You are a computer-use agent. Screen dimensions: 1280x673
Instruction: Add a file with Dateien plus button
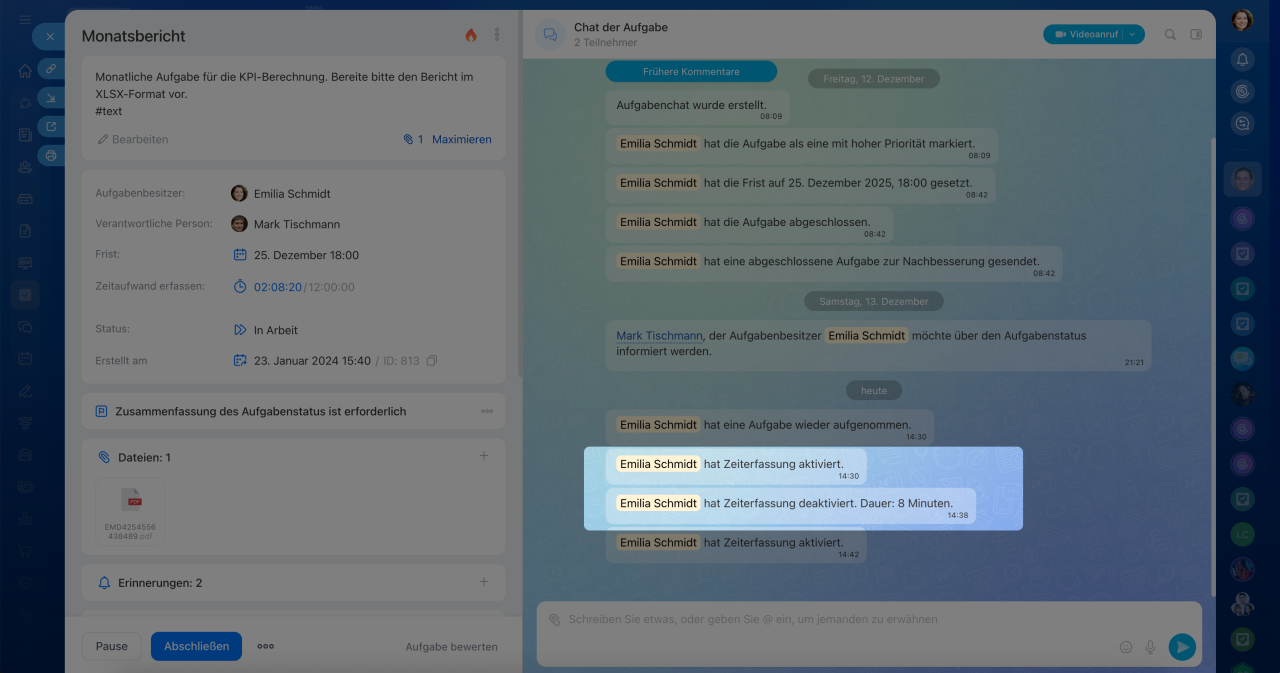coord(484,456)
